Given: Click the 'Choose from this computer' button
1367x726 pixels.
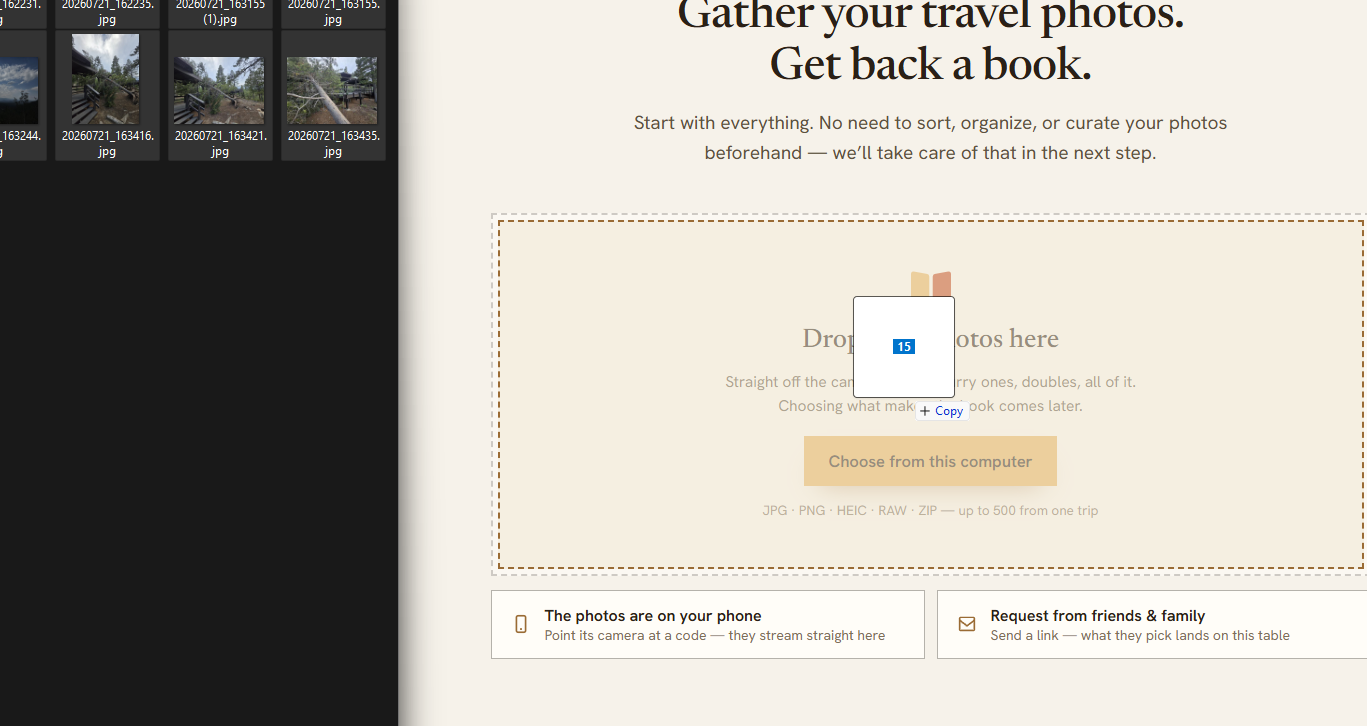Looking at the screenshot, I should (x=930, y=461).
